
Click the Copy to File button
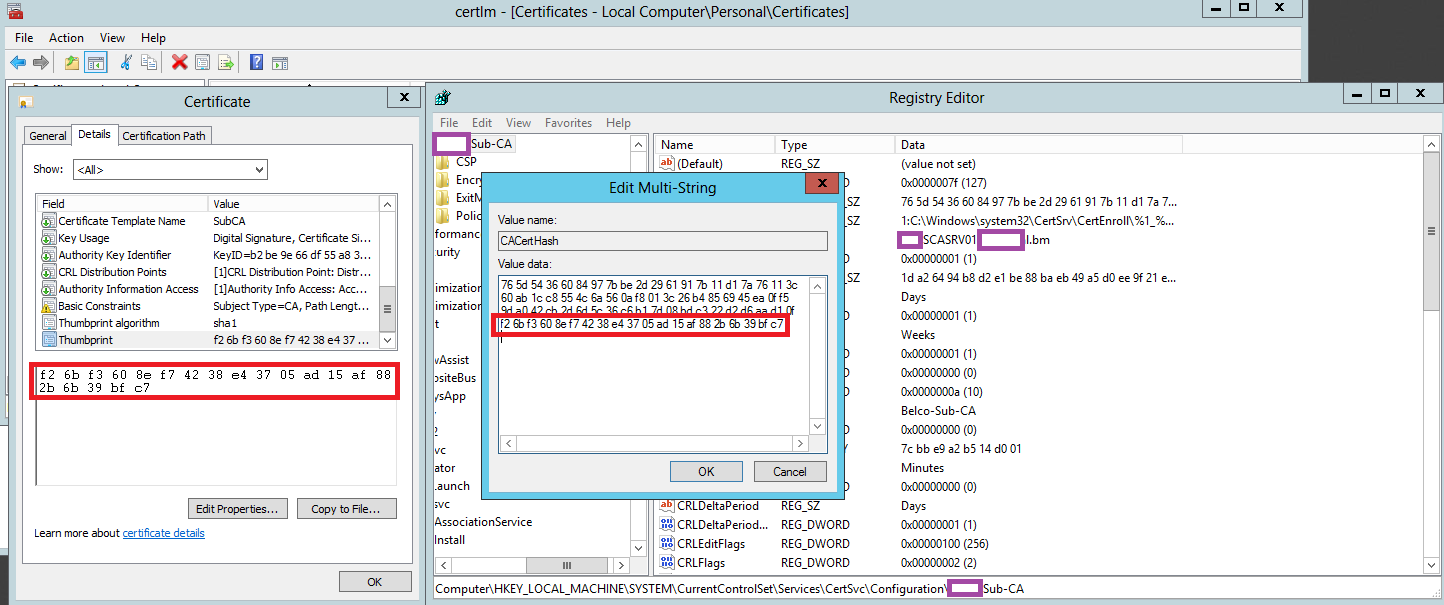(x=346, y=509)
